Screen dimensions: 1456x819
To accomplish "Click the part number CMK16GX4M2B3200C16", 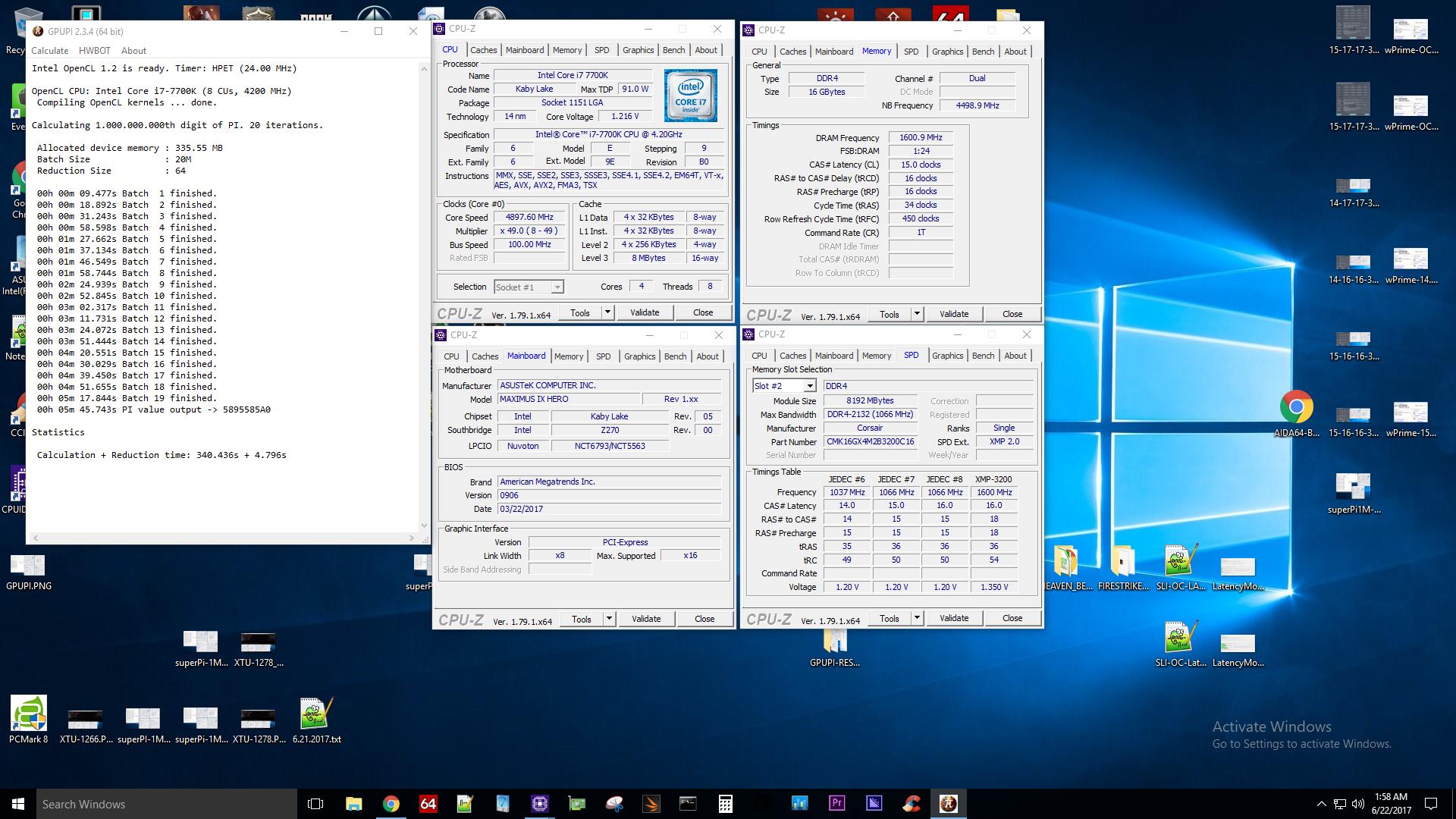I will tap(870, 441).
